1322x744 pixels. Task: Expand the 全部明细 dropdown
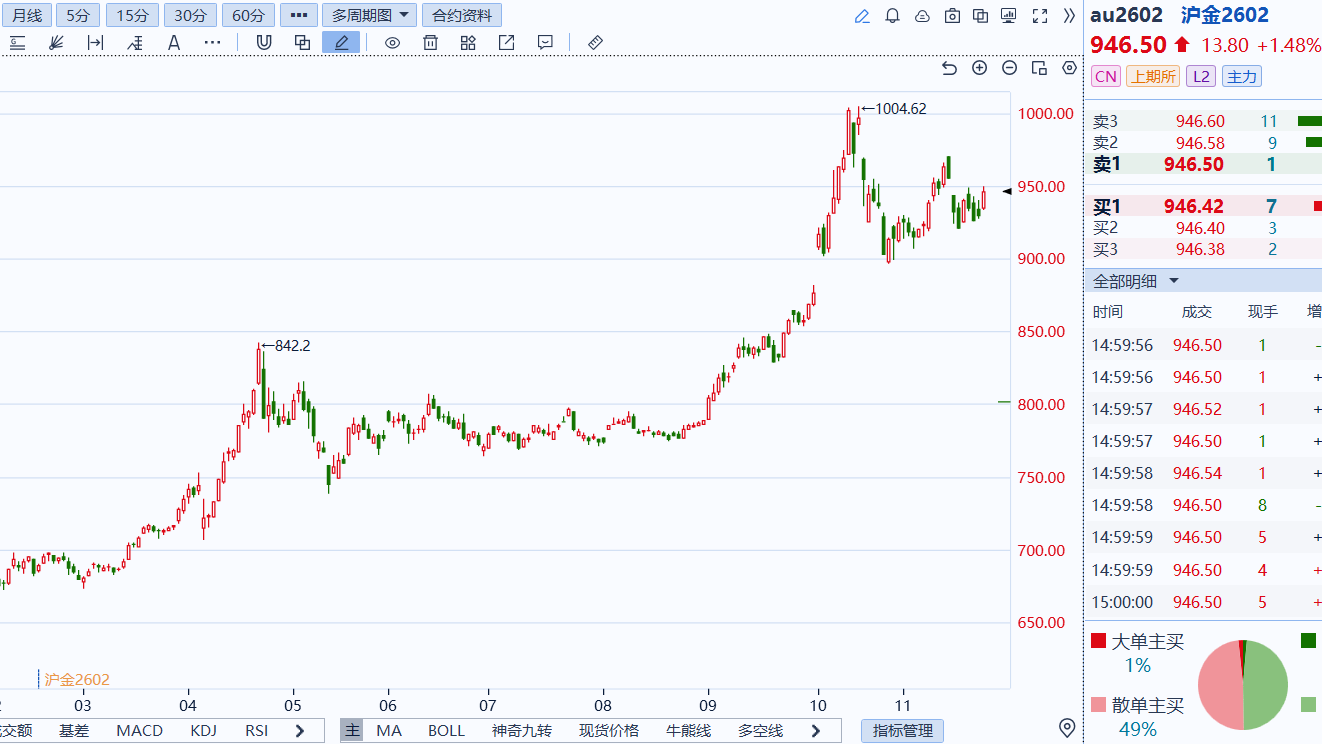pyautogui.click(x=1136, y=281)
